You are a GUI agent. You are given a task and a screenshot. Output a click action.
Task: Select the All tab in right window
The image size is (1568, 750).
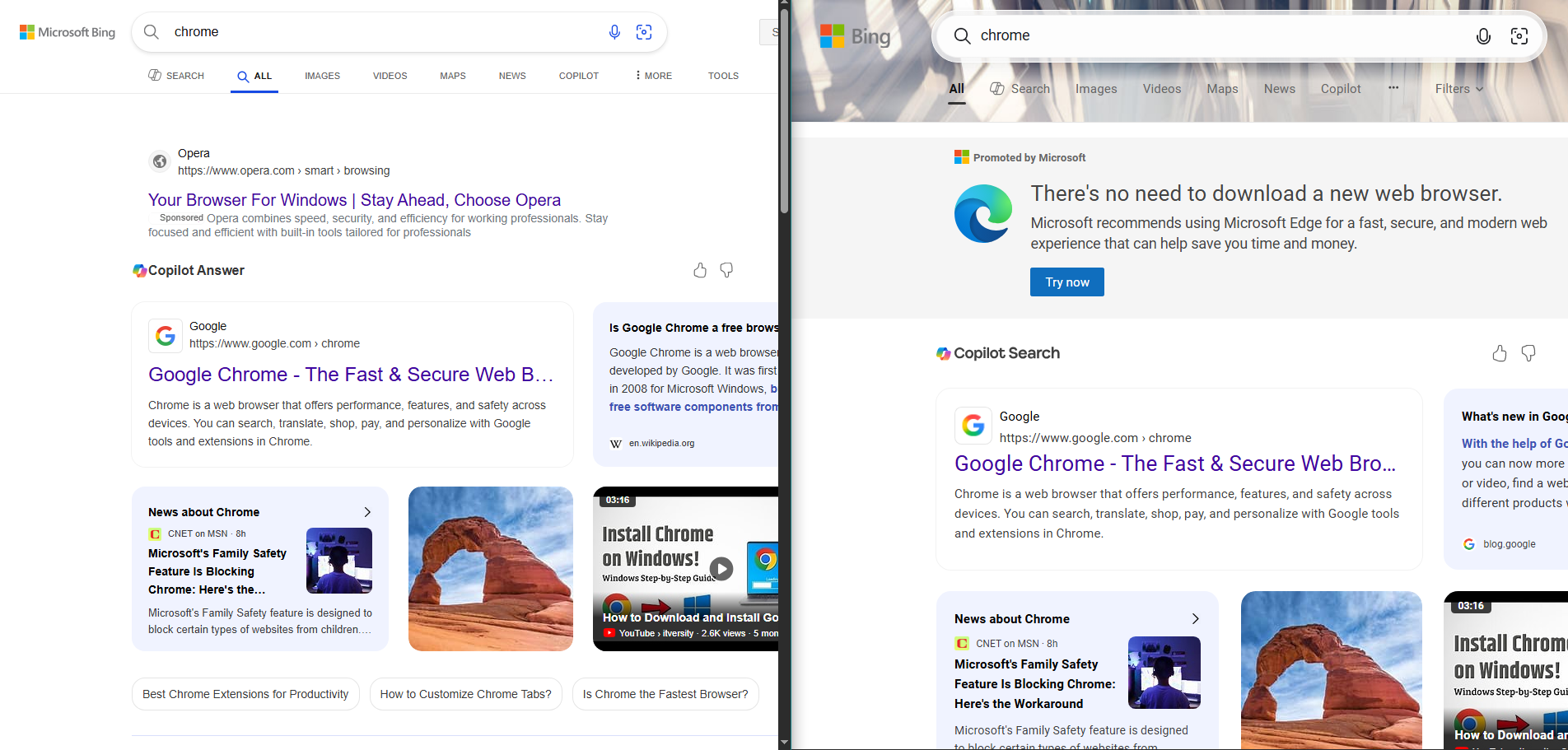pos(956,89)
